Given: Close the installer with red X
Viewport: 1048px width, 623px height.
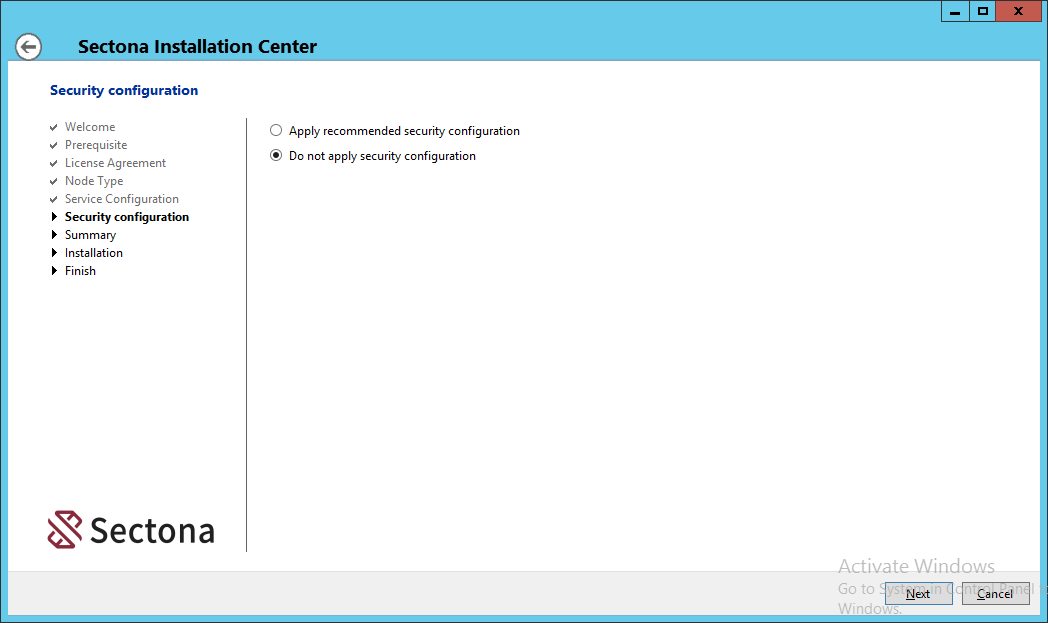Looking at the screenshot, I should (x=1018, y=11).
